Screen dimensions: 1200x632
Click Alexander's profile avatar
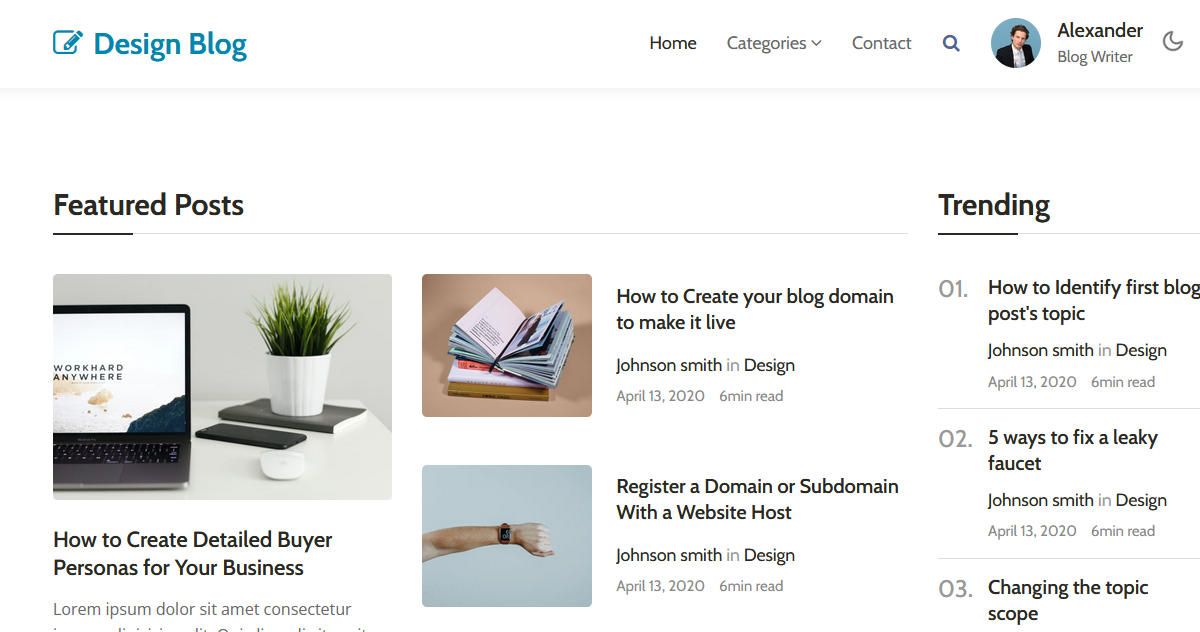pos(1015,43)
